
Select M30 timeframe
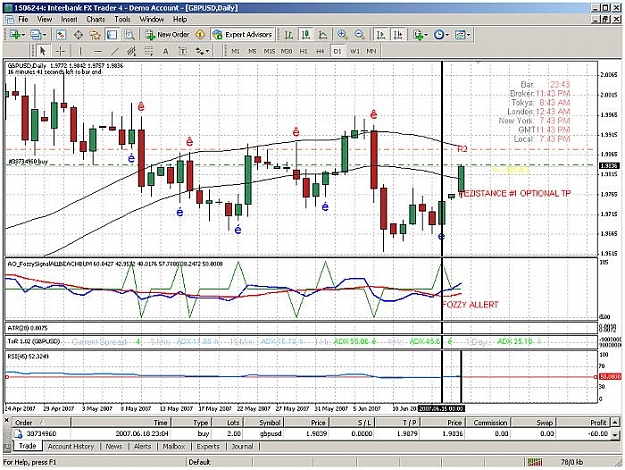click(x=286, y=51)
